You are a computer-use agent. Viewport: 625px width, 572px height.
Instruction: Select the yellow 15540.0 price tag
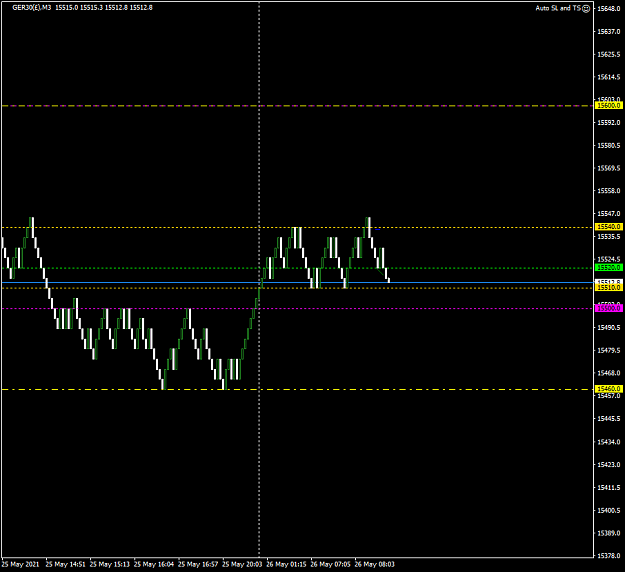pyautogui.click(x=608, y=227)
